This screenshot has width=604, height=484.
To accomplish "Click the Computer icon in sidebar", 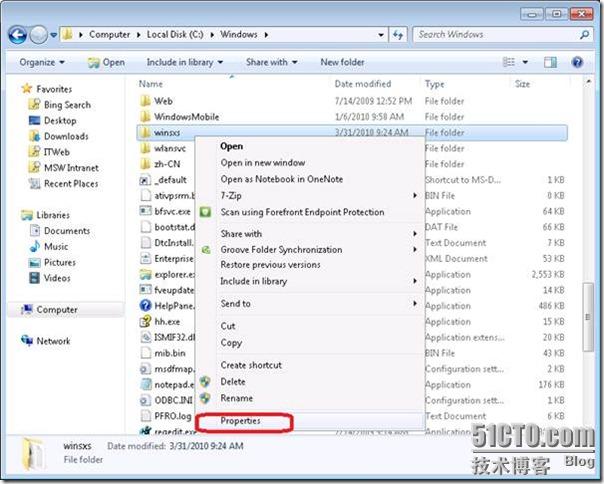I will click(27, 309).
